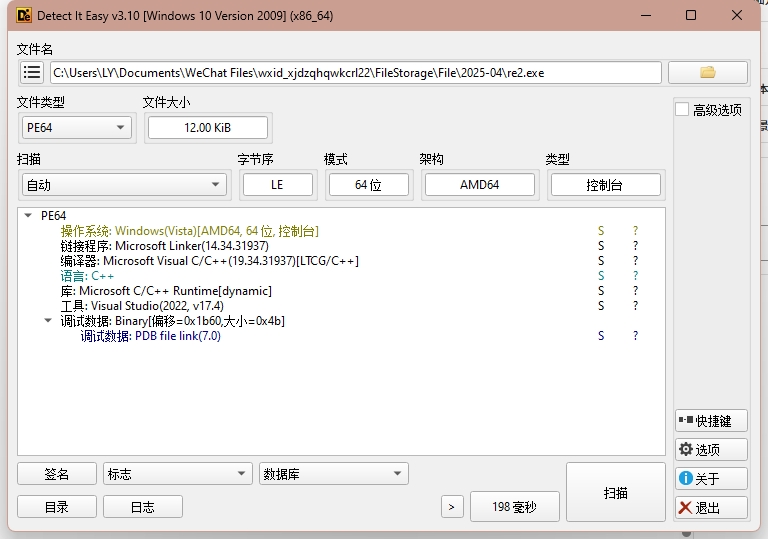768x539 pixels.
Task: Click ? in the 链接程序 row
Action: pyautogui.click(x=635, y=246)
